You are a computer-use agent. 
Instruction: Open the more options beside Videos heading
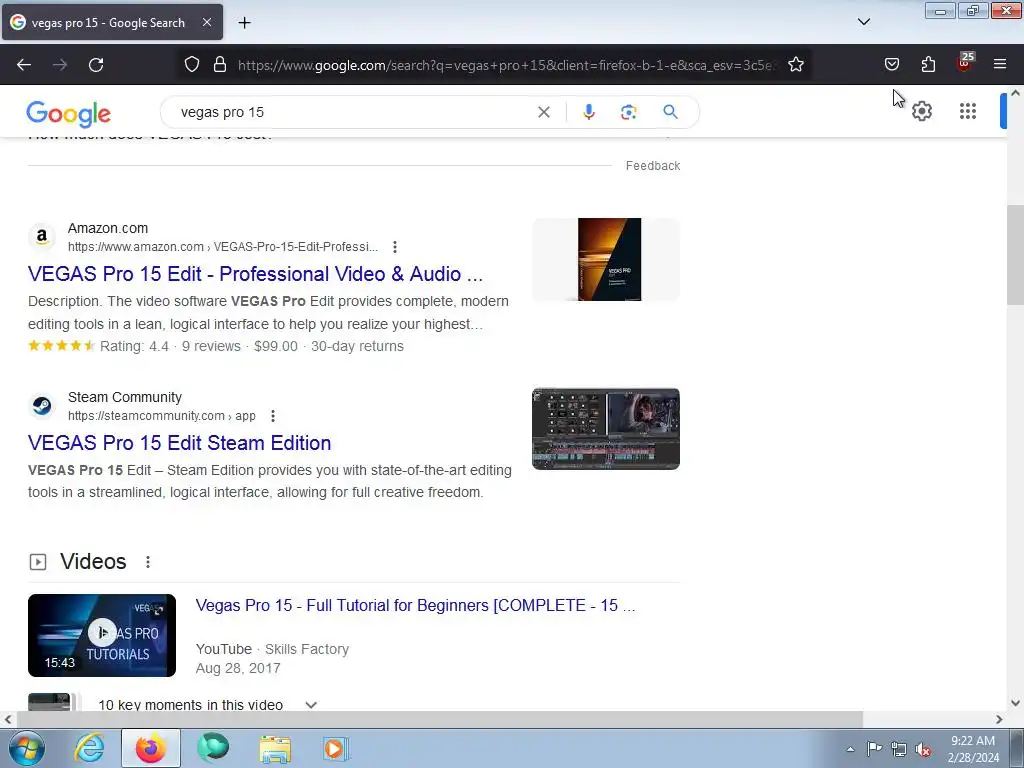click(x=148, y=562)
